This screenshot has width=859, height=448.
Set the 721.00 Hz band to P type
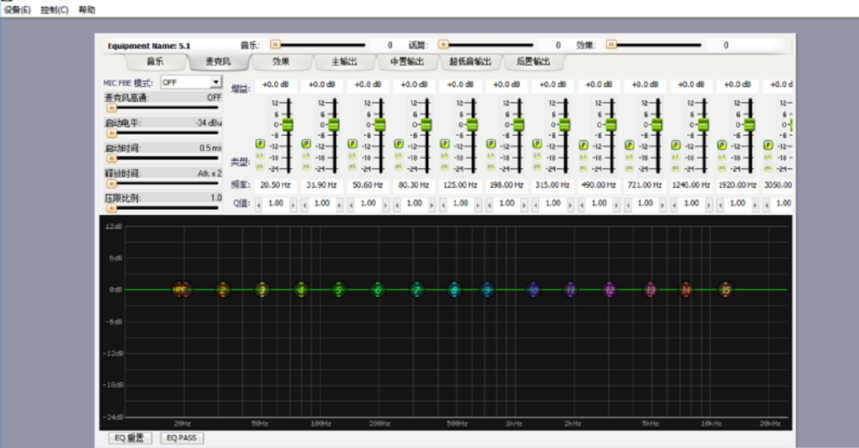tap(629, 145)
